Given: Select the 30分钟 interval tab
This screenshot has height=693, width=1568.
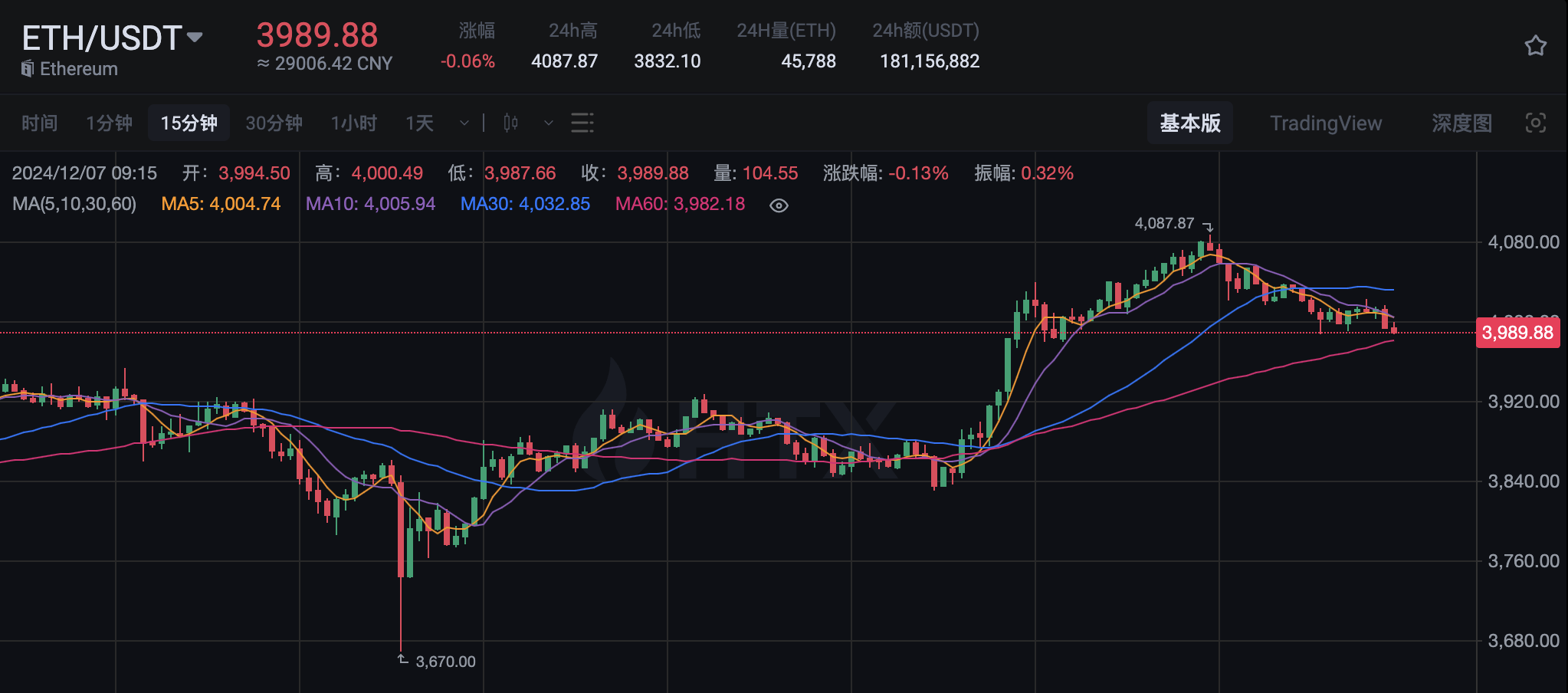Looking at the screenshot, I should click(274, 123).
